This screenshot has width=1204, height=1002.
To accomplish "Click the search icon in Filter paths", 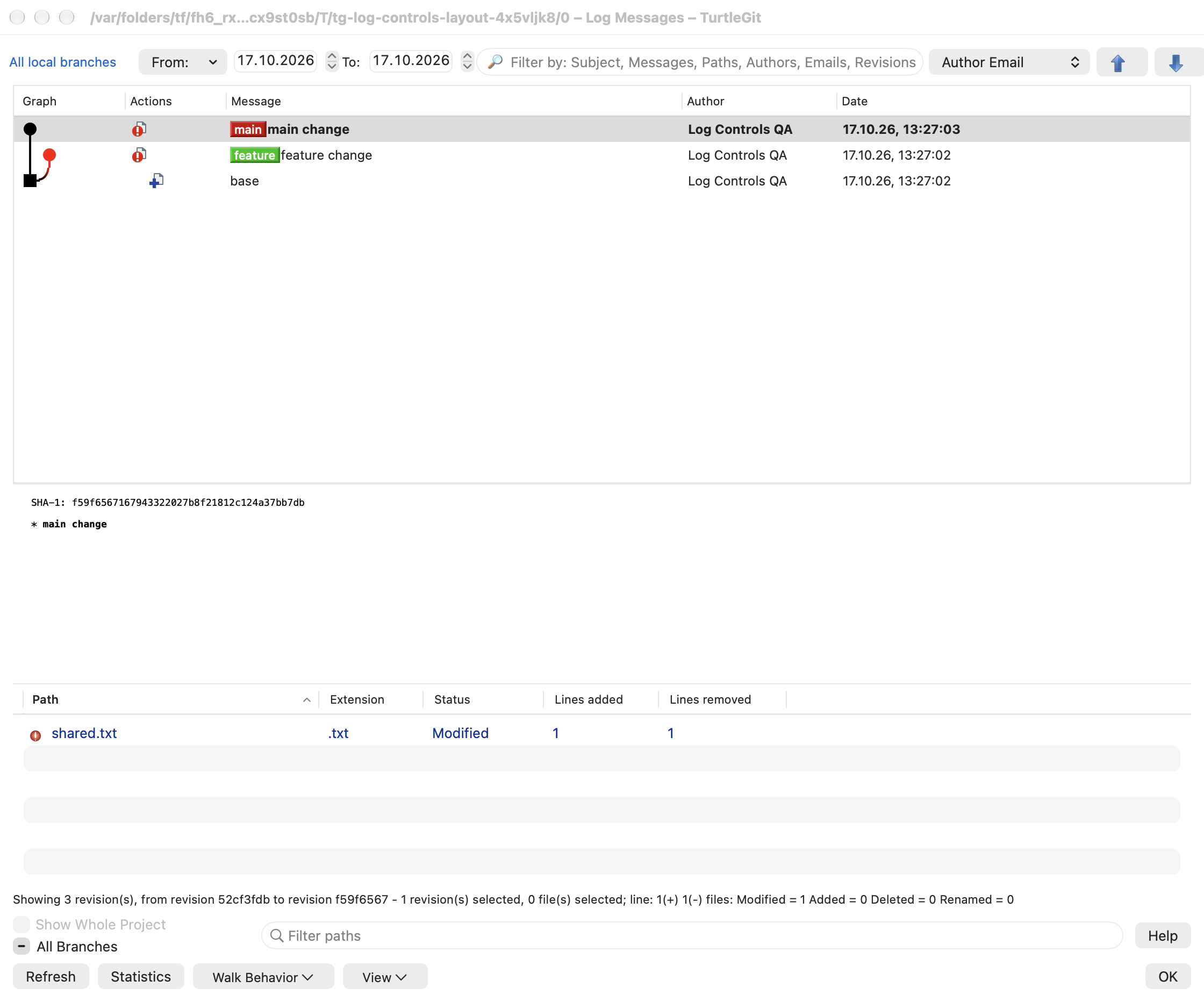I will click(277, 935).
